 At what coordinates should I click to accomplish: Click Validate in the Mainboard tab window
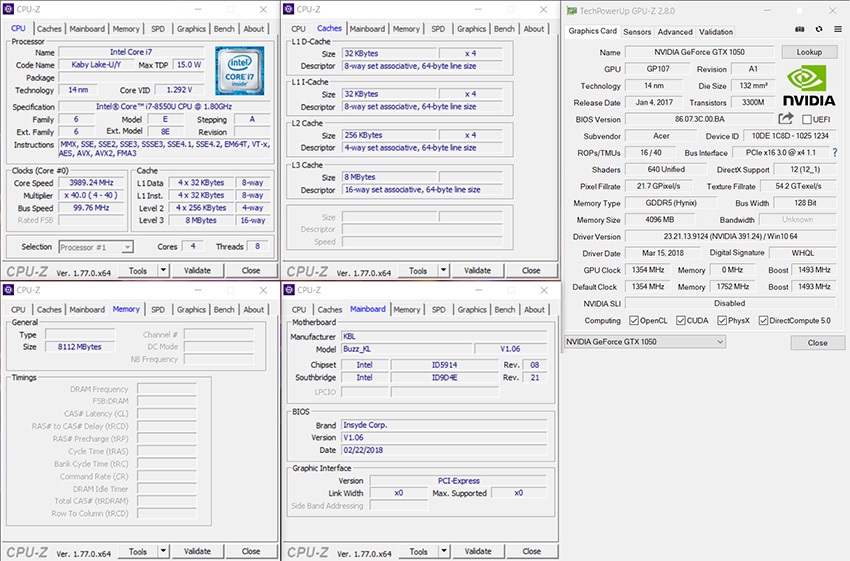[x=478, y=551]
